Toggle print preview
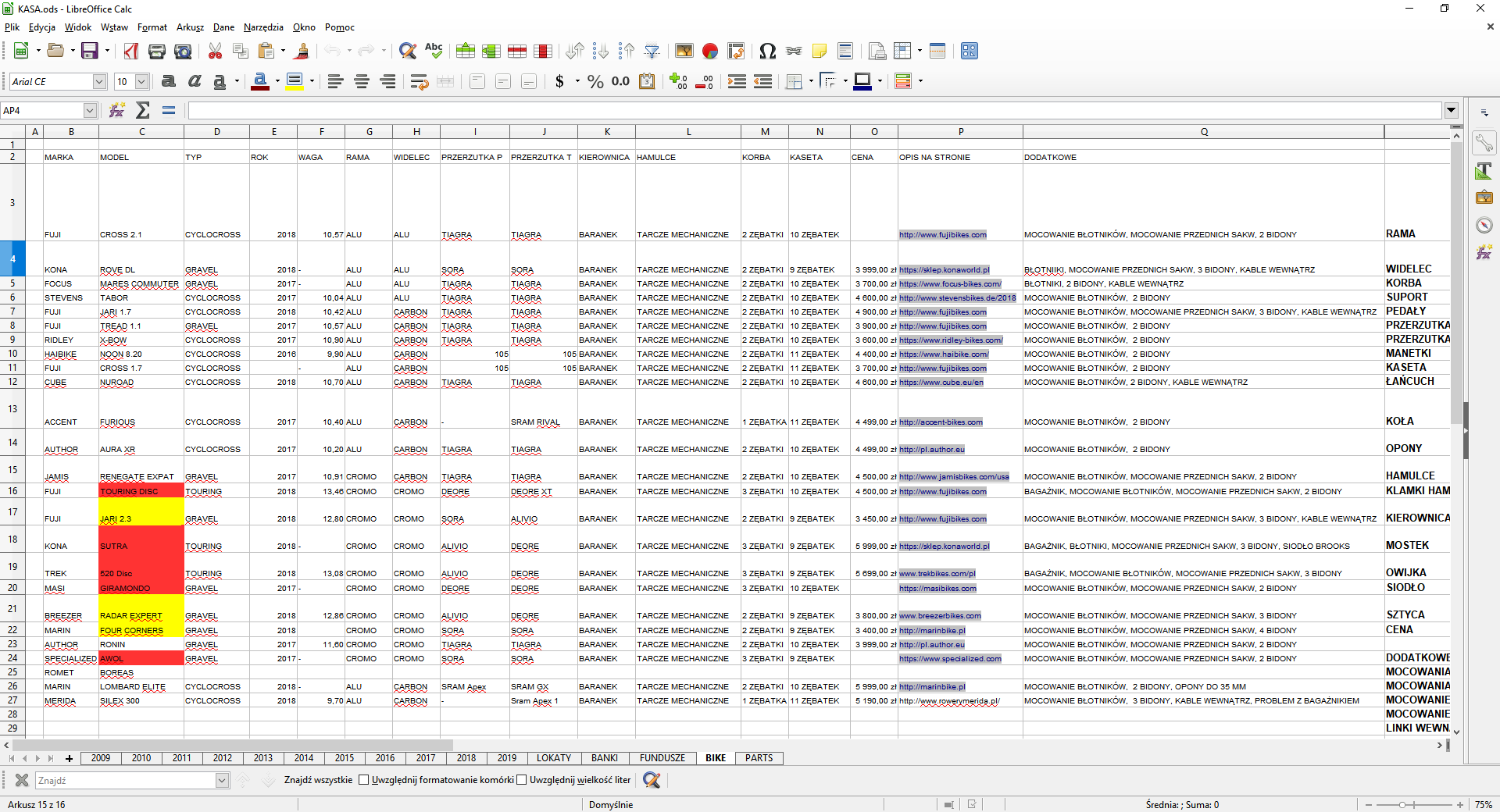Image resolution: width=1500 pixels, height=812 pixels. click(x=183, y=52)
